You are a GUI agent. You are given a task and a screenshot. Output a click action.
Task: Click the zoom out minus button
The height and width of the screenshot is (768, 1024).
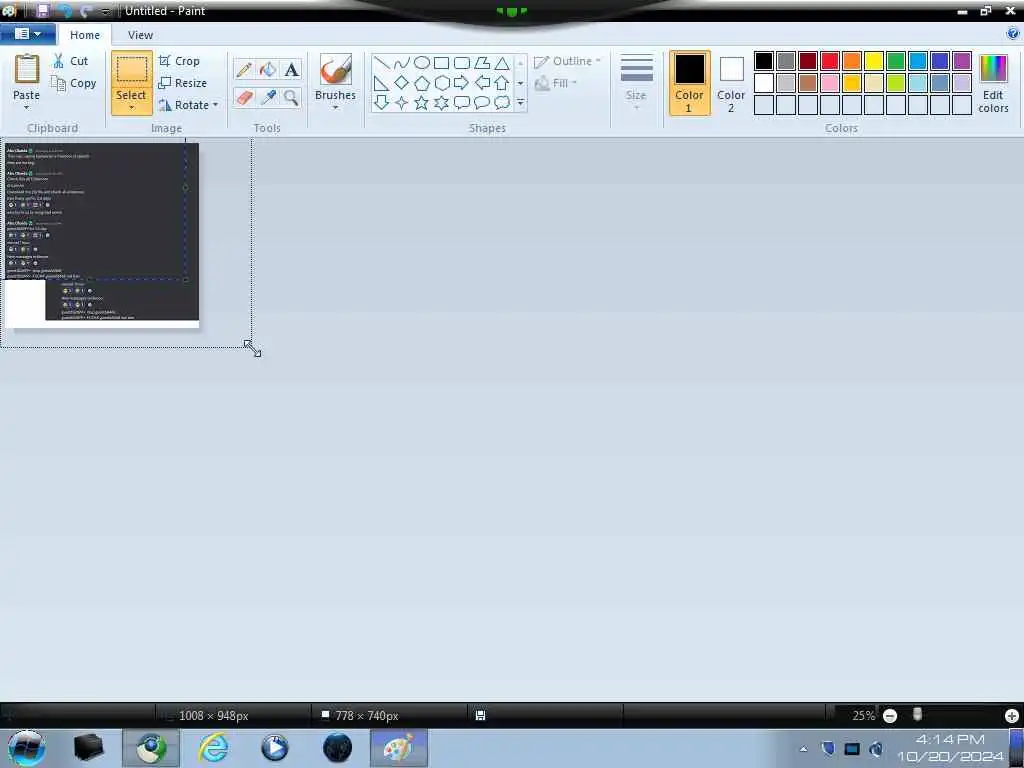[x=889, y=716]
